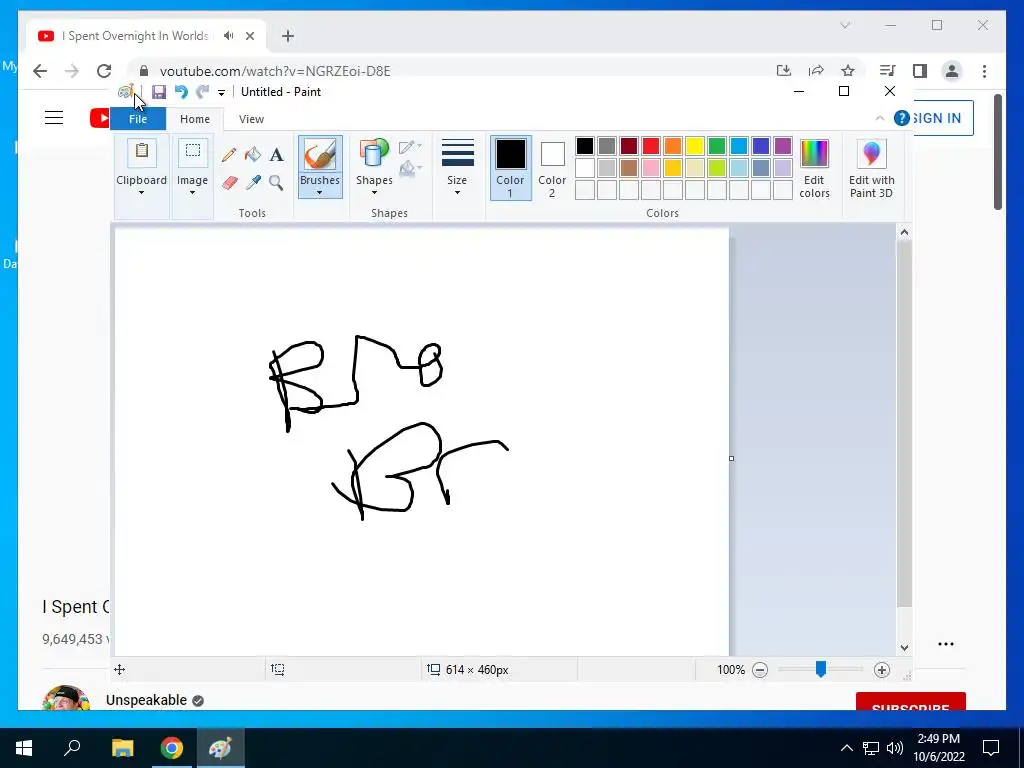Open Chrome profile avatar icon
This screenshot has width=1024, height=768.
952,71
